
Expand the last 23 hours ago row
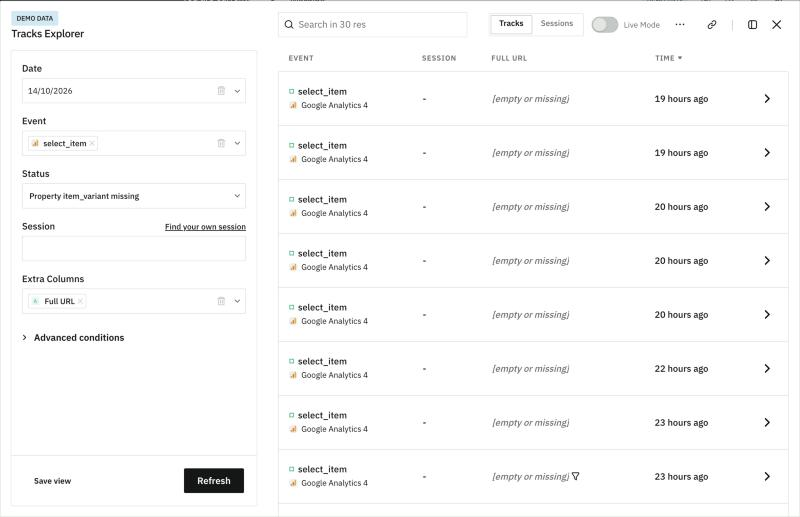[767, 476]
